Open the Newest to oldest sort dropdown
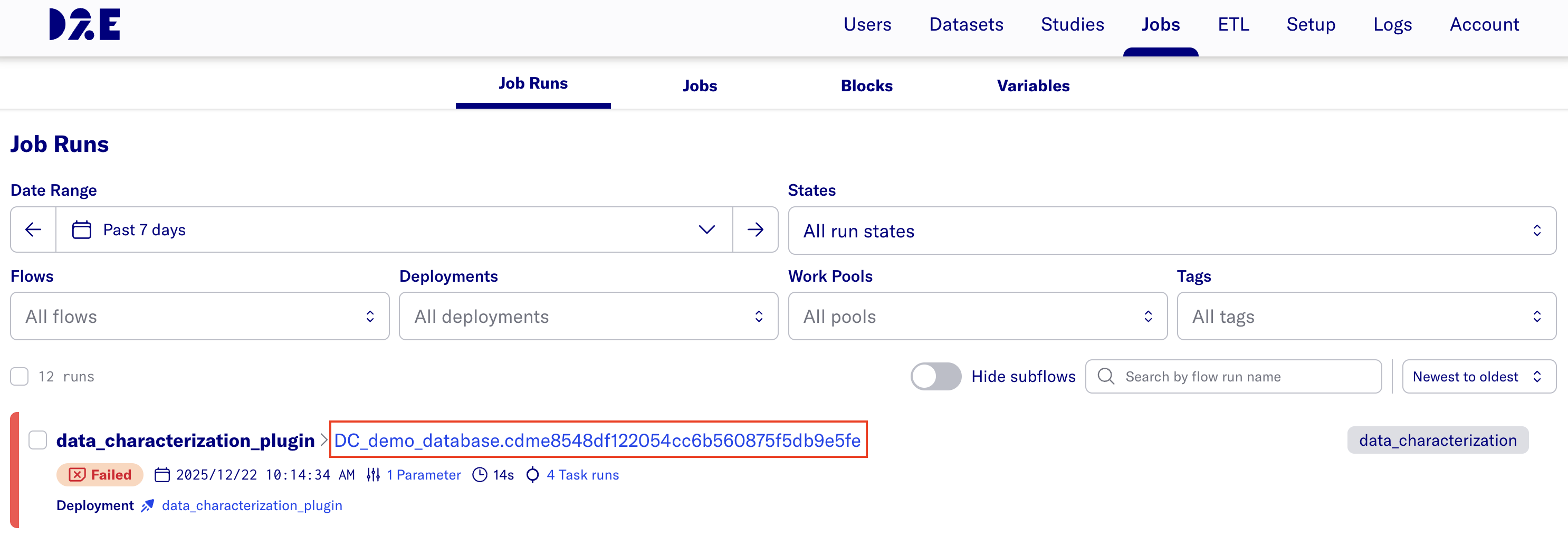The image size is (1568, 536). click(x=1478, y=377)
